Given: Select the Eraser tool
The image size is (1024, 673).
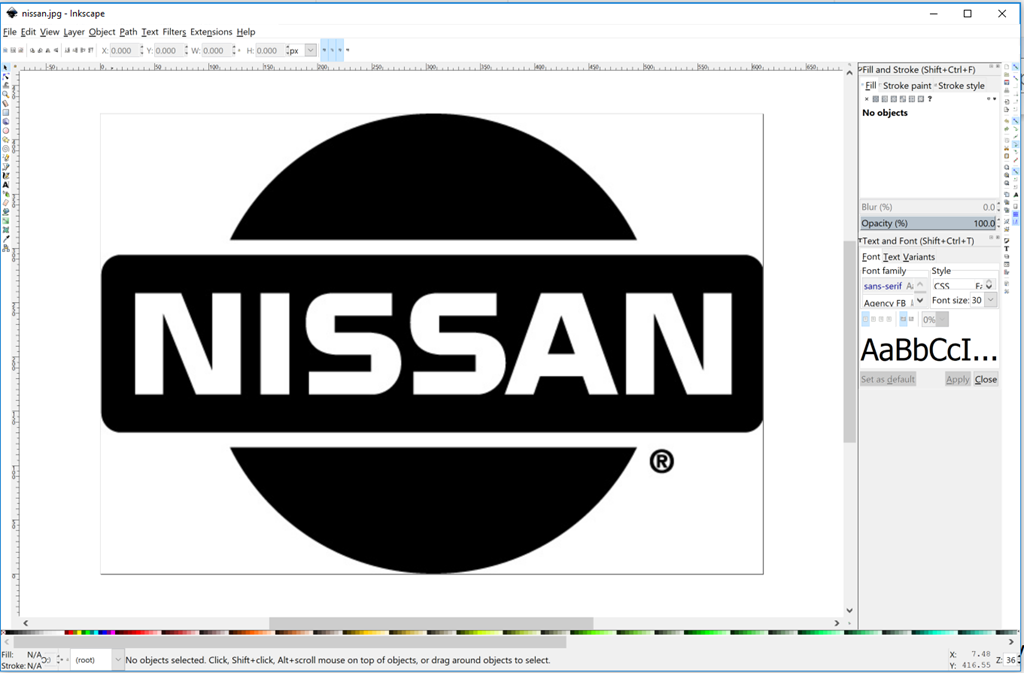Looking at the screenshot, I should 5,203.
